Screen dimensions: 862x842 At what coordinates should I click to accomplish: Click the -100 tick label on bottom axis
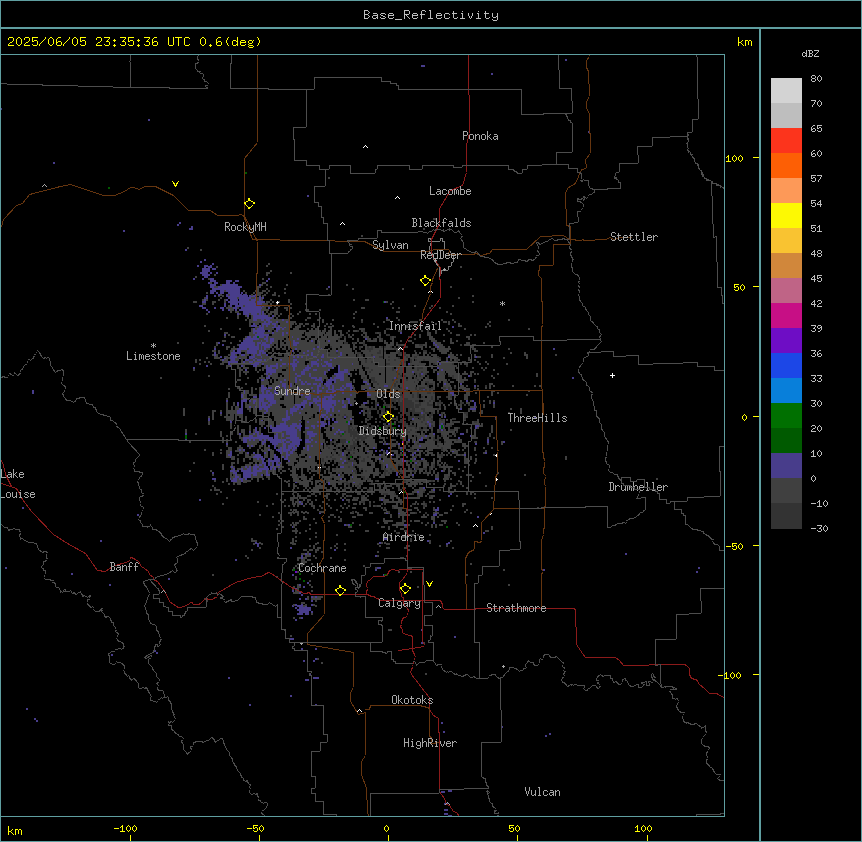pyautogui.click(x=125, y=828)
